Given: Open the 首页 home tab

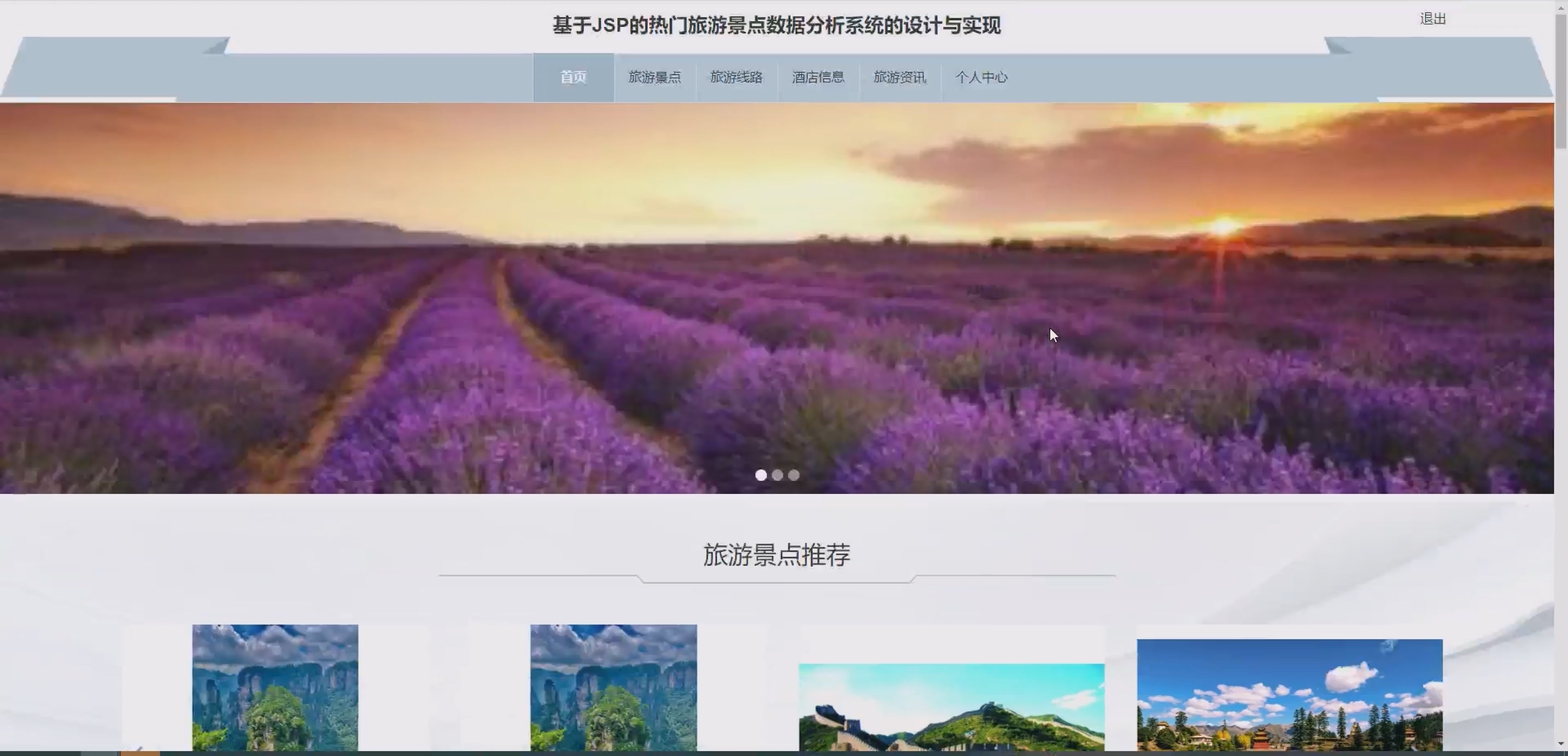Looking at the screenshot, I should click(x=573, y=77).
